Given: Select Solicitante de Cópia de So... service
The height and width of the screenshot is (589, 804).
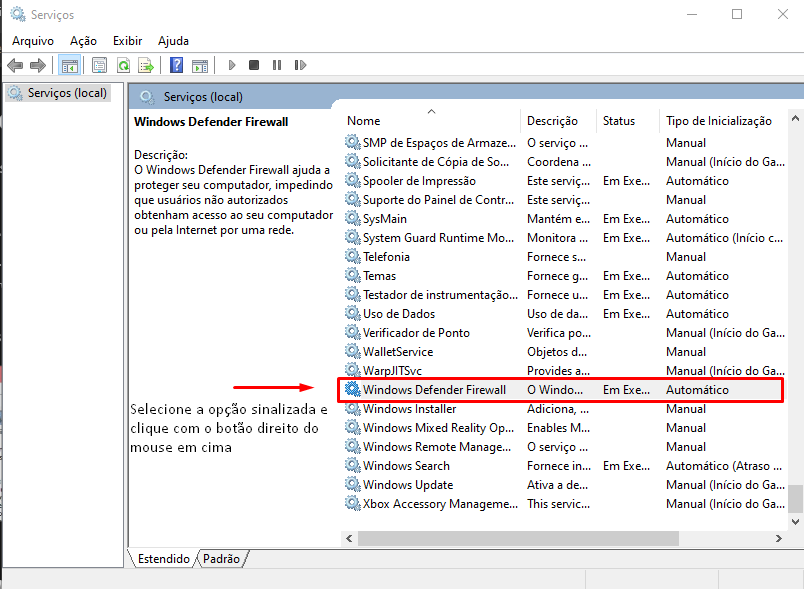Looking at the screenshot, I should point(436,162).
